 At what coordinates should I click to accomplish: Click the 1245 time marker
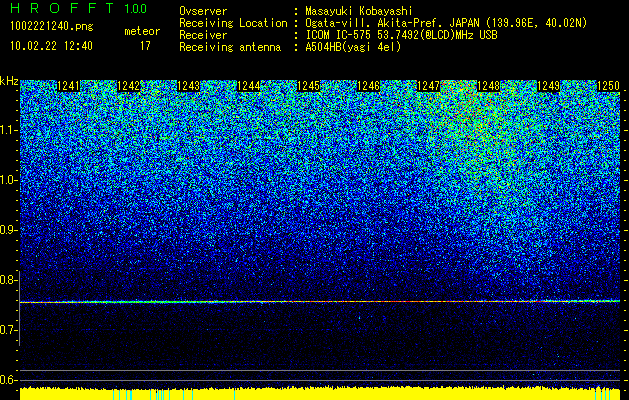tap(308, 86)
